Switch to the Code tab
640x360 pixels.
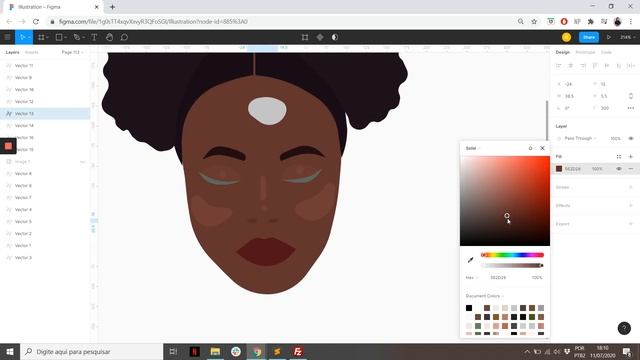tap(606, 52)
